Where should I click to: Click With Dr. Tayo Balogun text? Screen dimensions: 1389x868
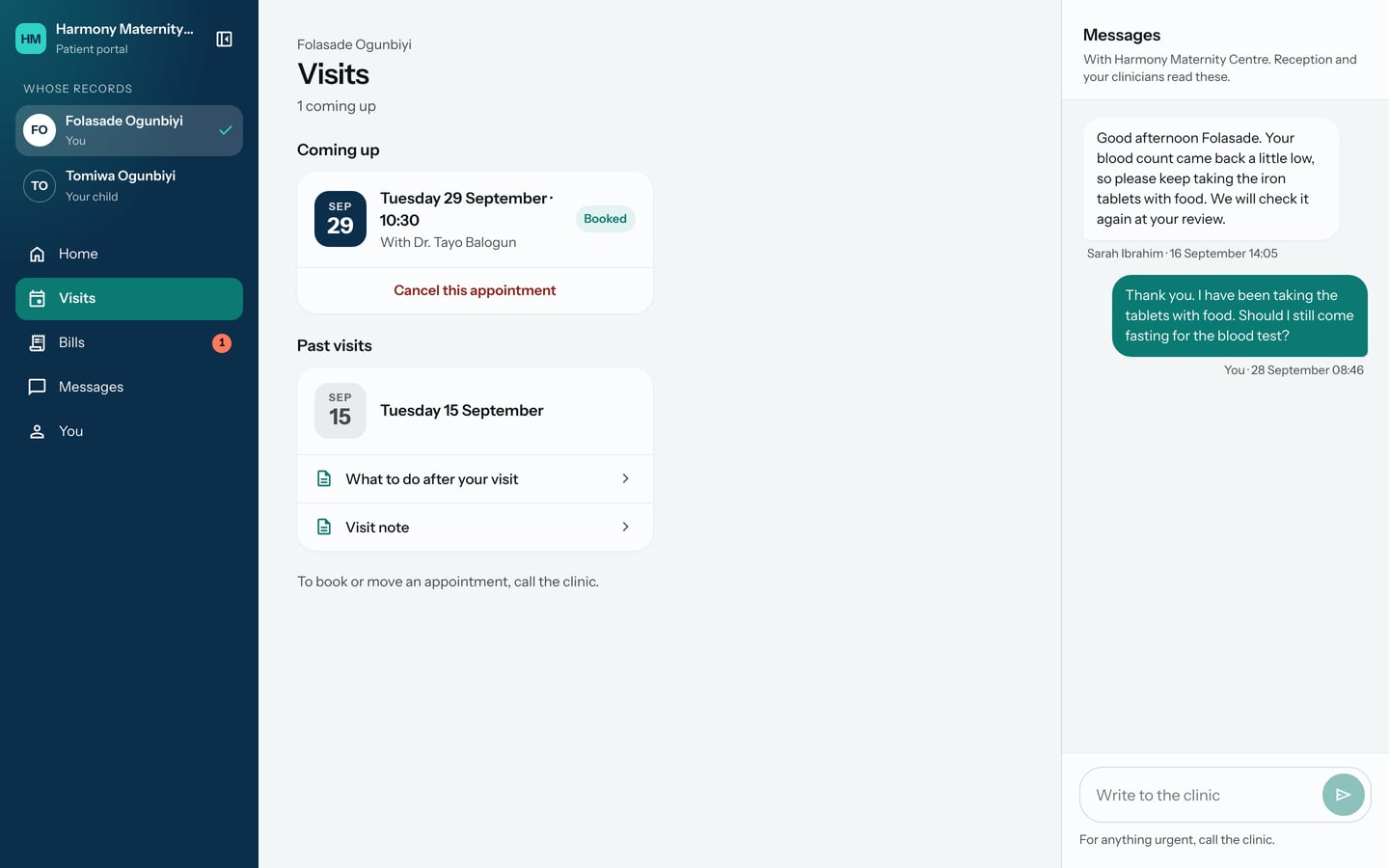(449, 242)
